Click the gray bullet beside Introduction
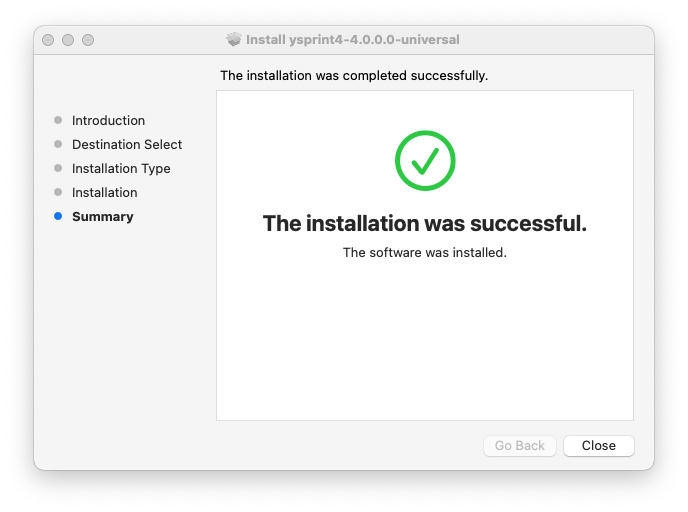 coord(58,120)
